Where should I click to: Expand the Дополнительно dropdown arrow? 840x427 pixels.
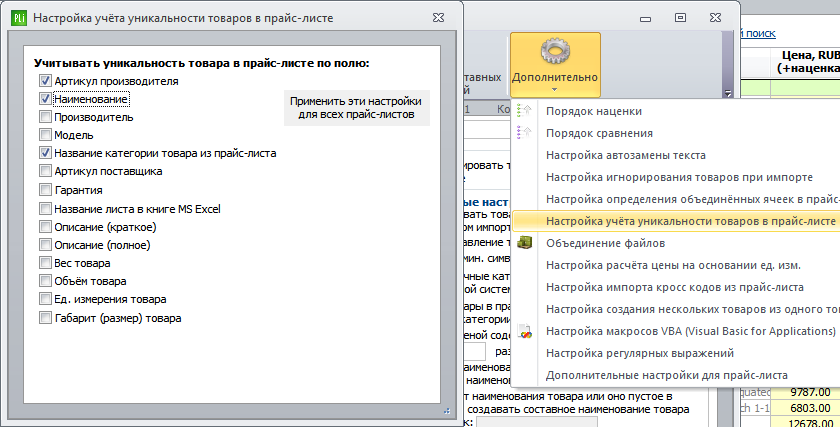pos(555,90)
